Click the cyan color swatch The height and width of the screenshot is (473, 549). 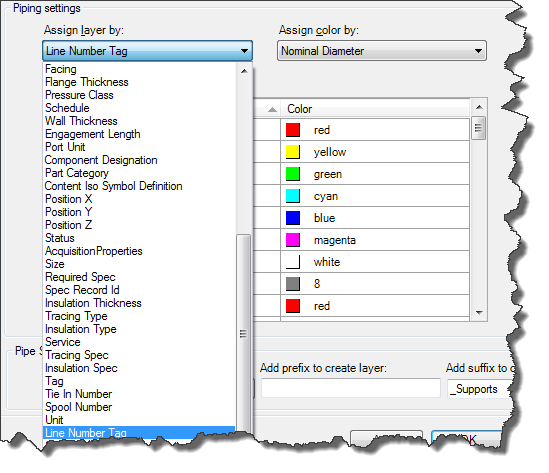click(293, 196)
